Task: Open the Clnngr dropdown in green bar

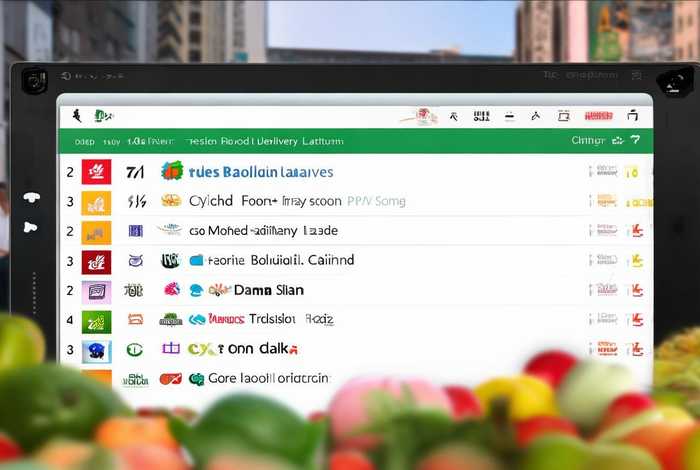Action: tap(588, 141)
